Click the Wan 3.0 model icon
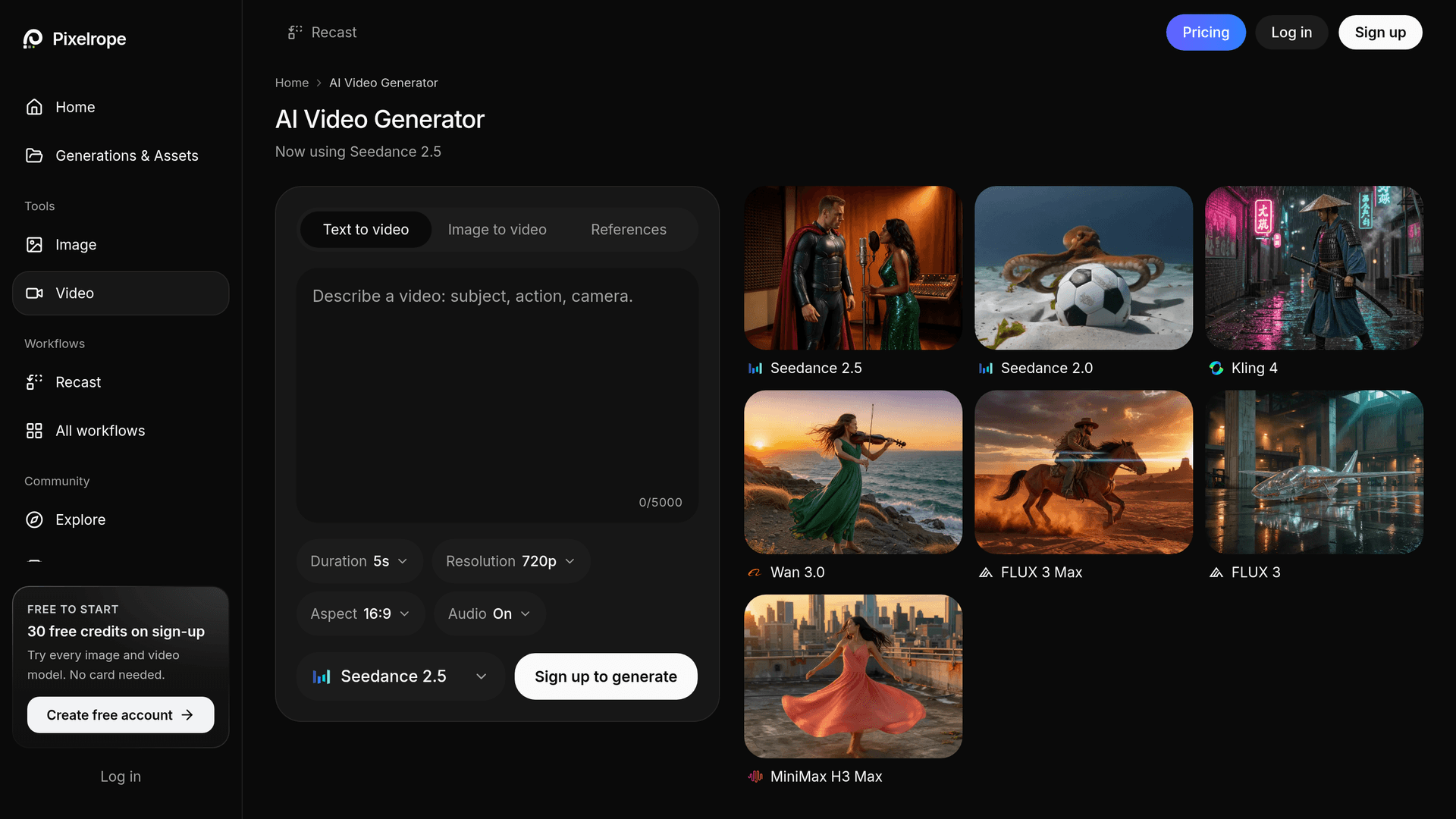The image size is (1456, 819). 755,573
